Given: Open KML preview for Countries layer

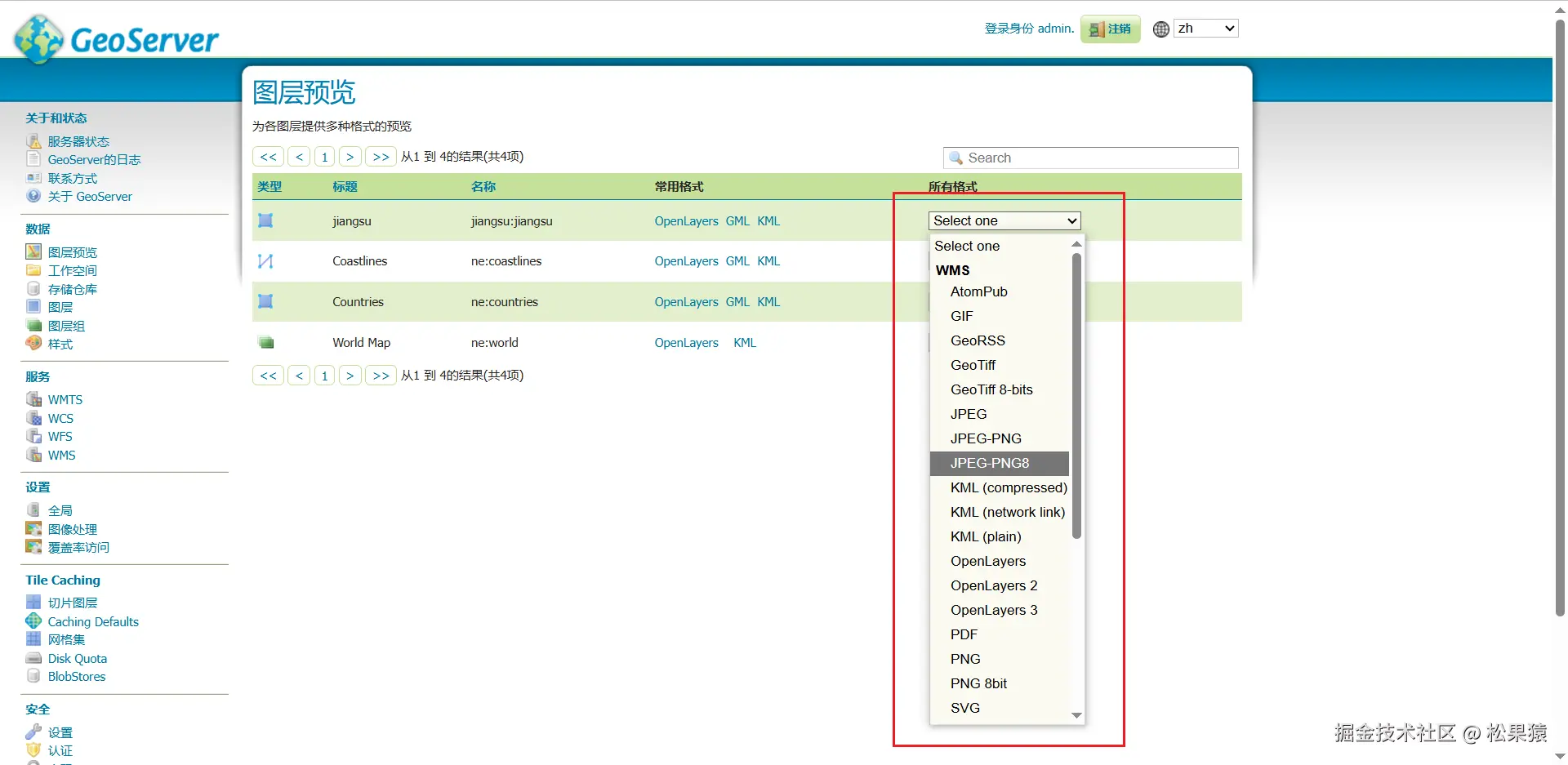Looking at the screenshot, I should pyautogui.click(x=768, y=302).
